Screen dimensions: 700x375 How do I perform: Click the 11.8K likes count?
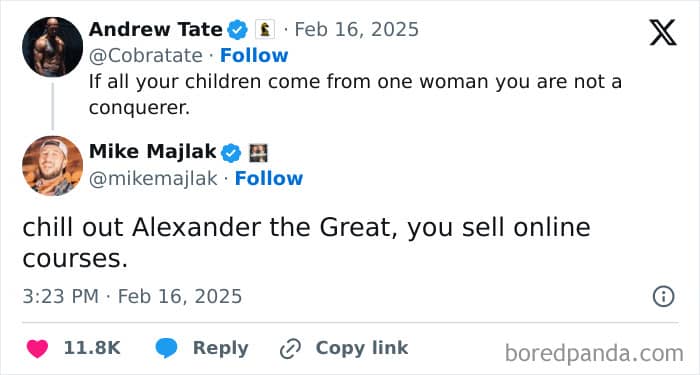(92, 348)
